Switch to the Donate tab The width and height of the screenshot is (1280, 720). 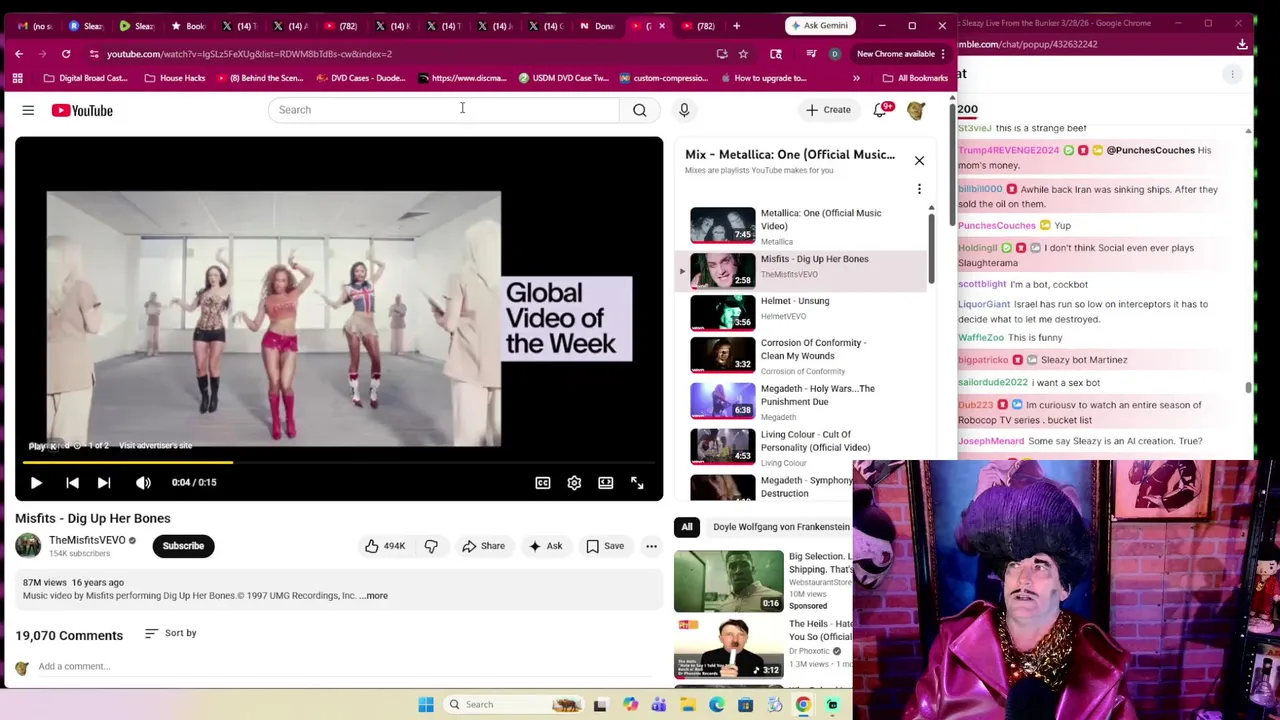pyautogui.click(x=598, y=26)
